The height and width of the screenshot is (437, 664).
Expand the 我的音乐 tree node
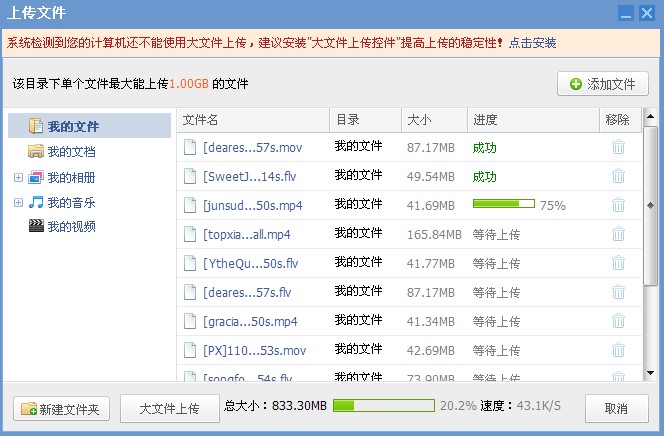tap(18, 203)
